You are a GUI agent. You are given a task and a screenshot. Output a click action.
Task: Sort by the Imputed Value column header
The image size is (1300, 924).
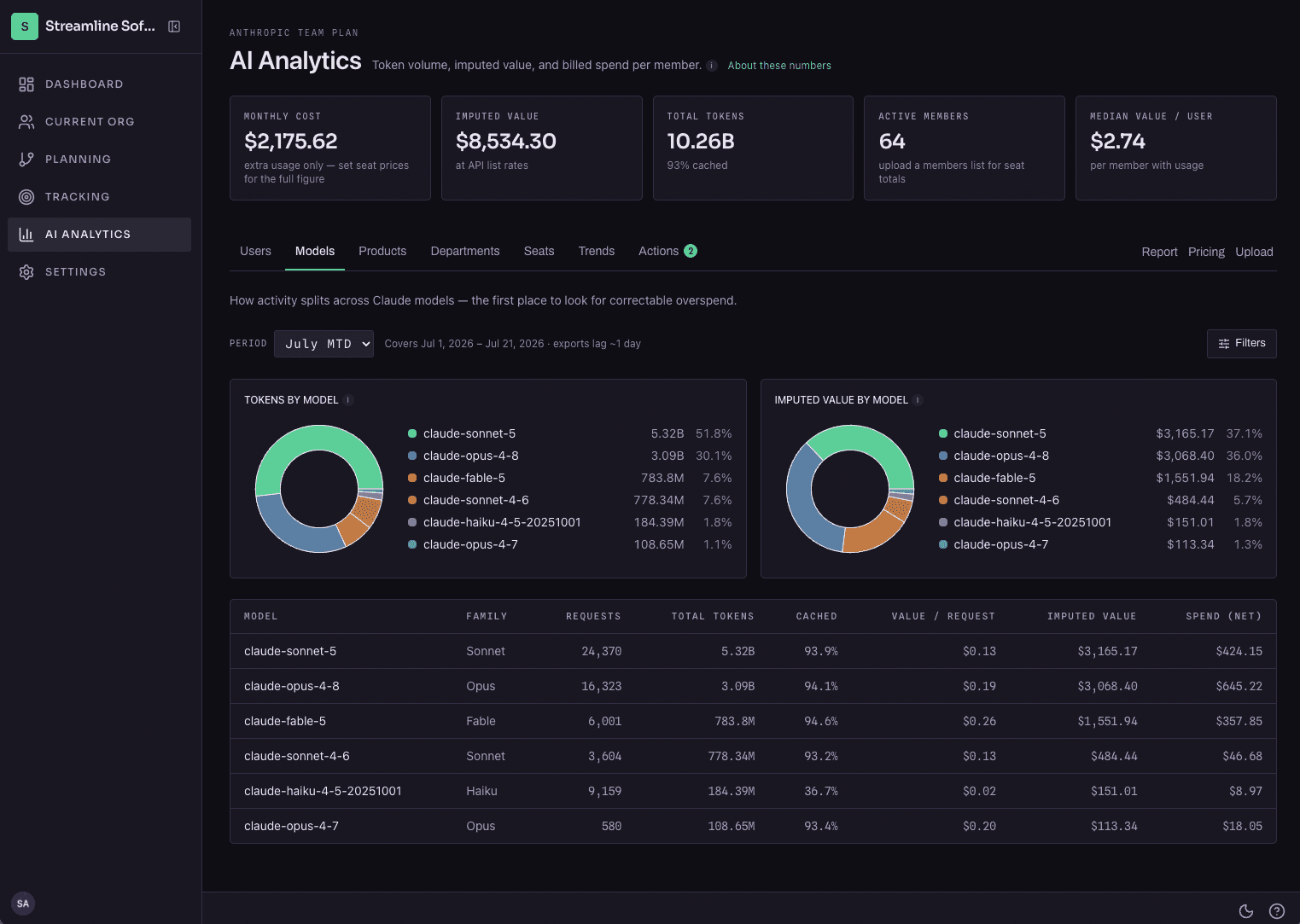pyautogui.click(x=1092, y=616)
